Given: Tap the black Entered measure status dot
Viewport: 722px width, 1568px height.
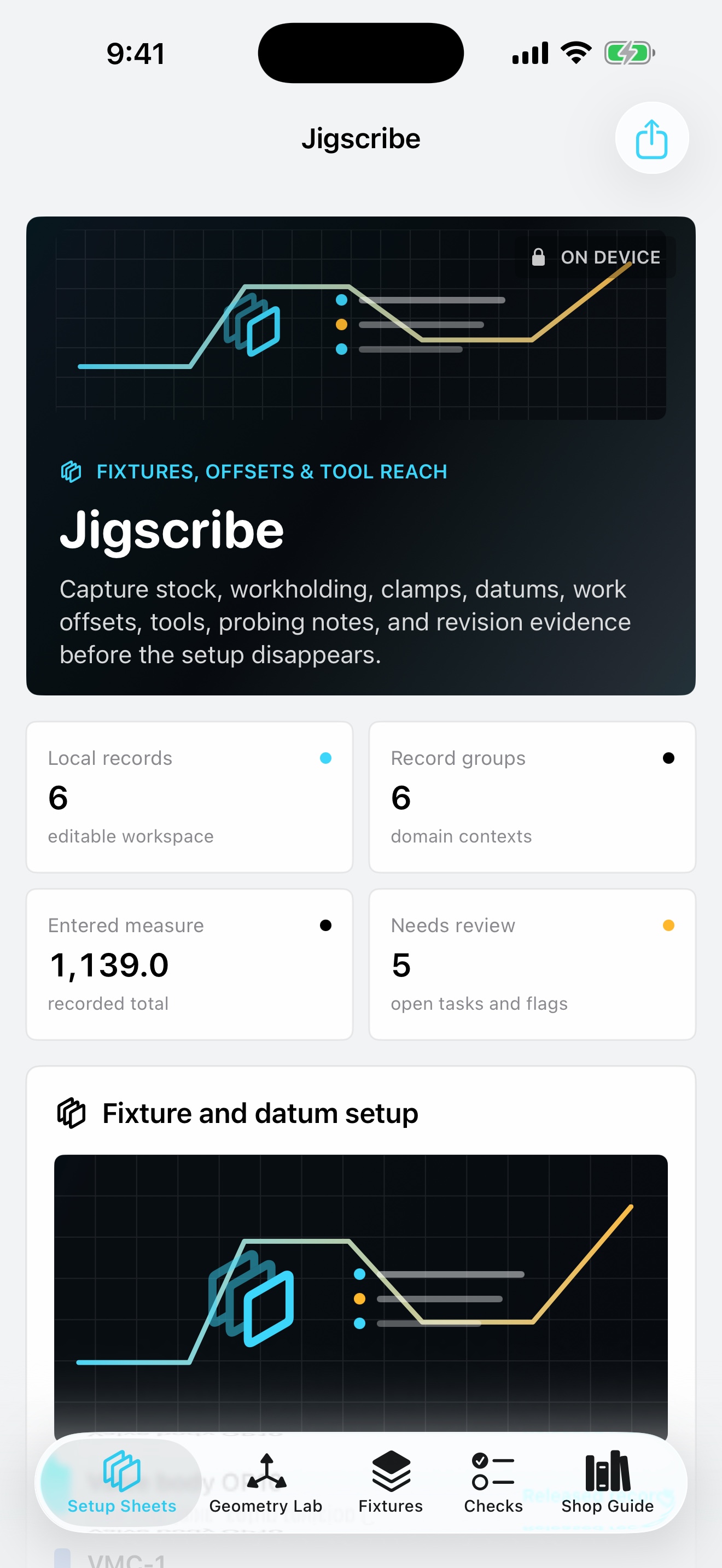Looking at the screenshot, I should 325,925.
